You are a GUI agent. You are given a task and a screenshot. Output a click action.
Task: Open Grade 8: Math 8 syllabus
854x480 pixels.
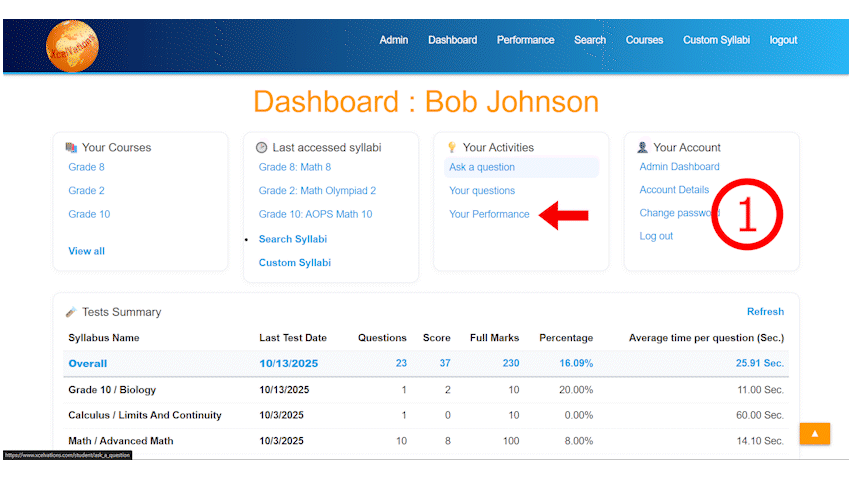click(295, 167)
